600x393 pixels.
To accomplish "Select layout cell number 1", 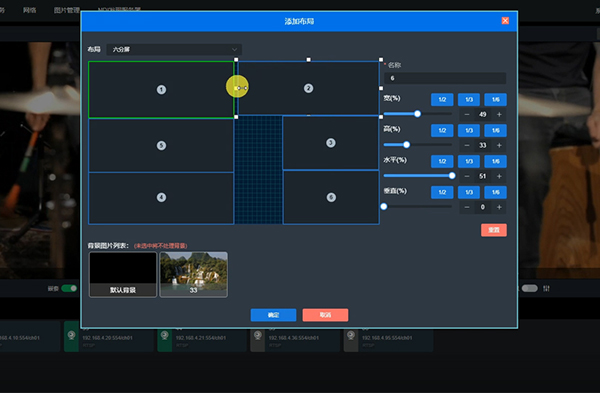I will pos(161,90).
